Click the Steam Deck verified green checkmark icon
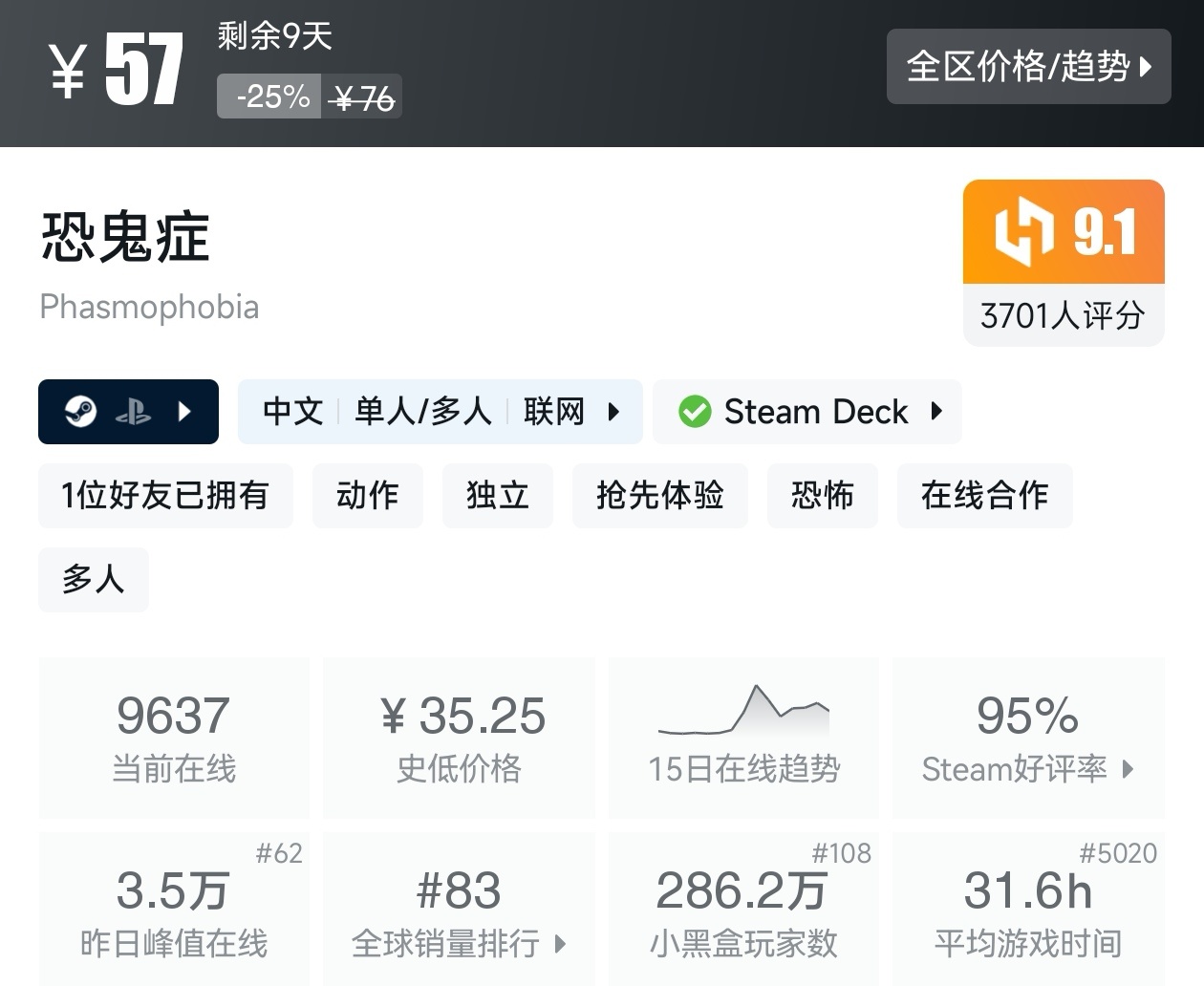Image resolution: width=1204 pixels, height=986 pixels. point(696,412)
